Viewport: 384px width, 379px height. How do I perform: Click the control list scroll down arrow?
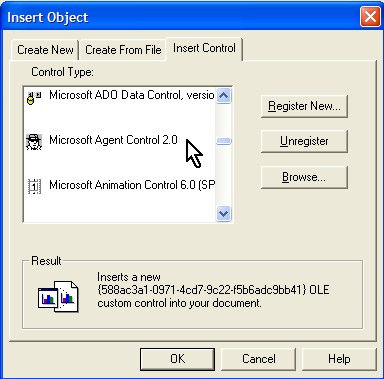tap(223, 213)
